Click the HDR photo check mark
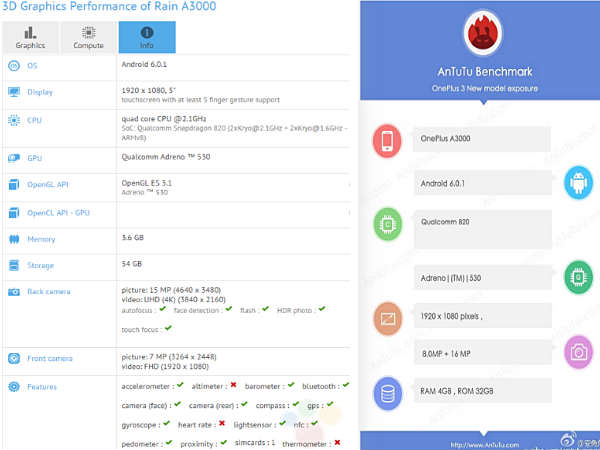The height and width of the screenshot is (450, 600). (322, 309)
